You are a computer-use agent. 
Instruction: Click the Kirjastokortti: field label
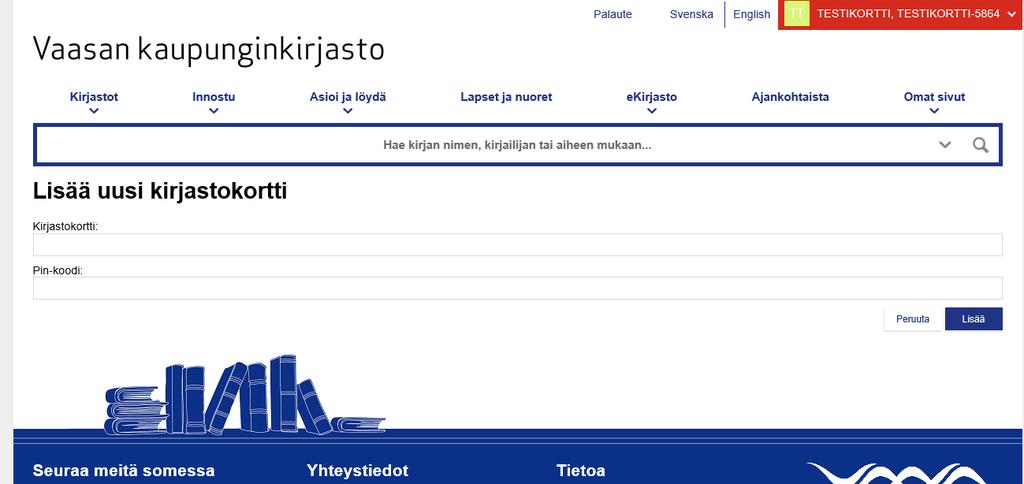(65, 226)
